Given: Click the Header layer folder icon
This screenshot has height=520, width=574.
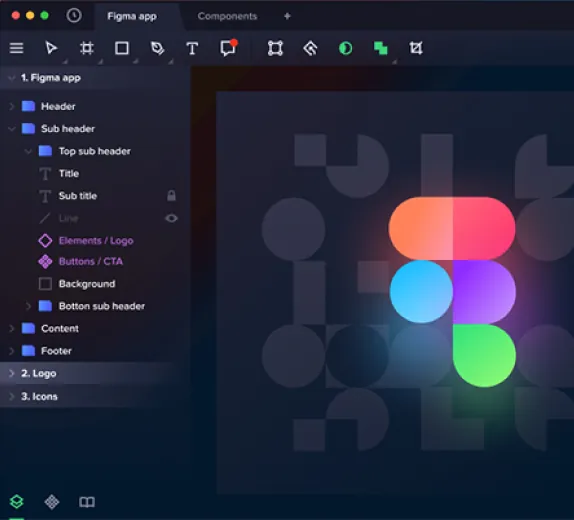Looking at the screenshot, I should [x=28, y=106].
